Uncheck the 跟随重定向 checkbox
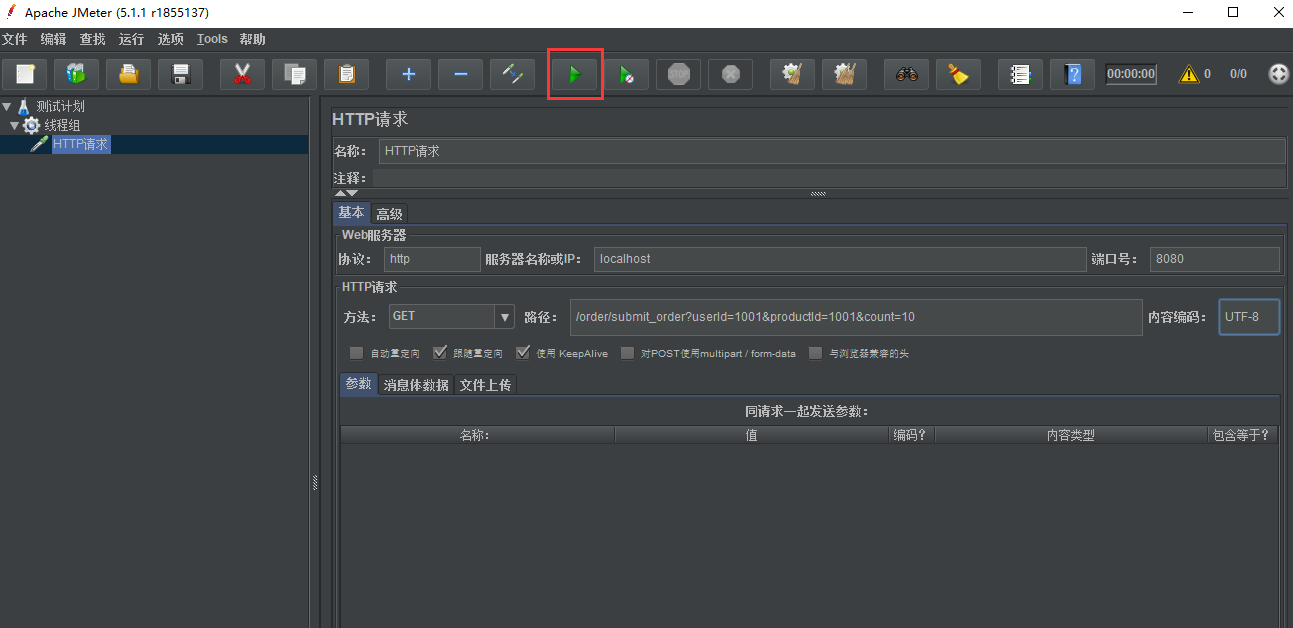The width and height of the screenshot is (1293, 628). coord(439,353)
